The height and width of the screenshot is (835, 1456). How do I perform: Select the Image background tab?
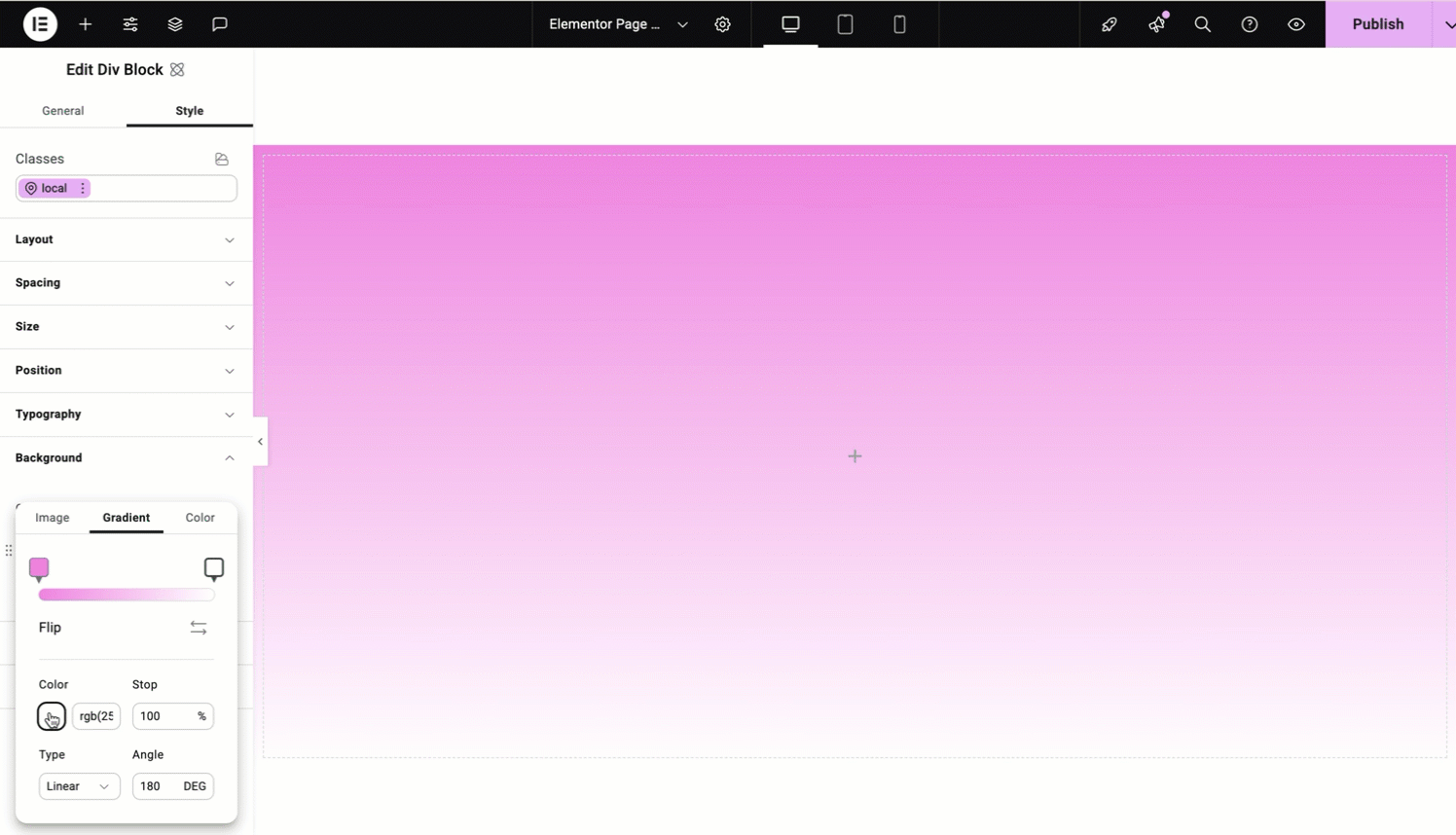click(53, 518)
